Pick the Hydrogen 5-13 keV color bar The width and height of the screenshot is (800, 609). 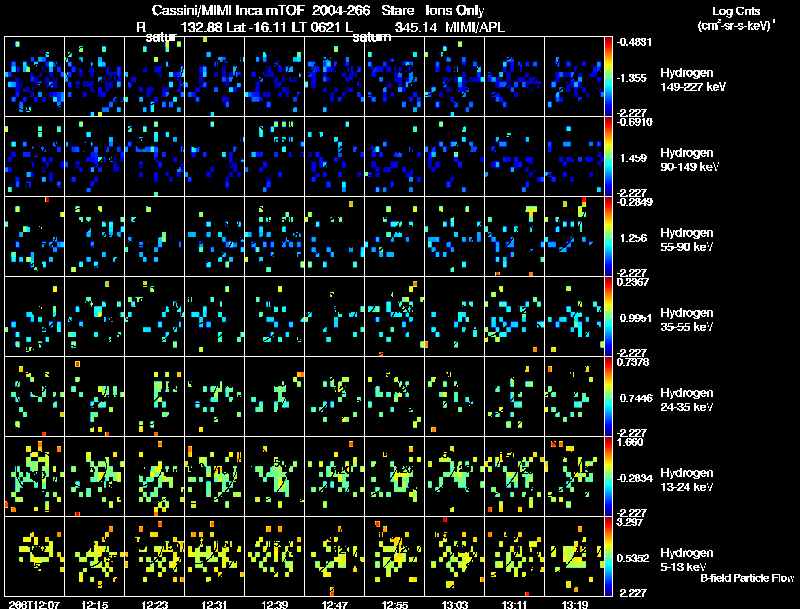tap(608, 557)
